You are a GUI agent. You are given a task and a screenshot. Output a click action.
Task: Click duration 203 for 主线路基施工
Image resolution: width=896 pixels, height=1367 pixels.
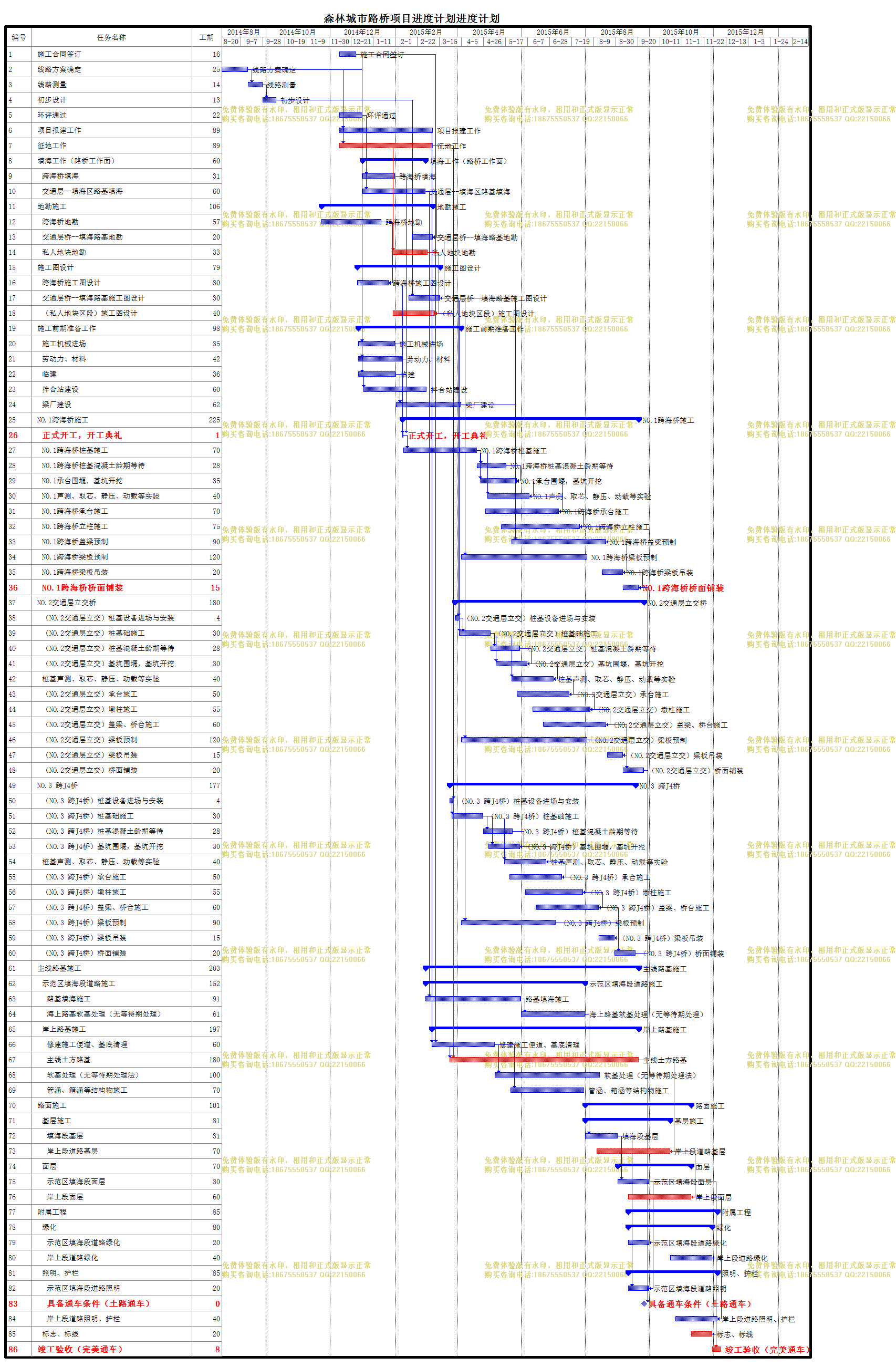pyautogui.click(x=214, y=968)
